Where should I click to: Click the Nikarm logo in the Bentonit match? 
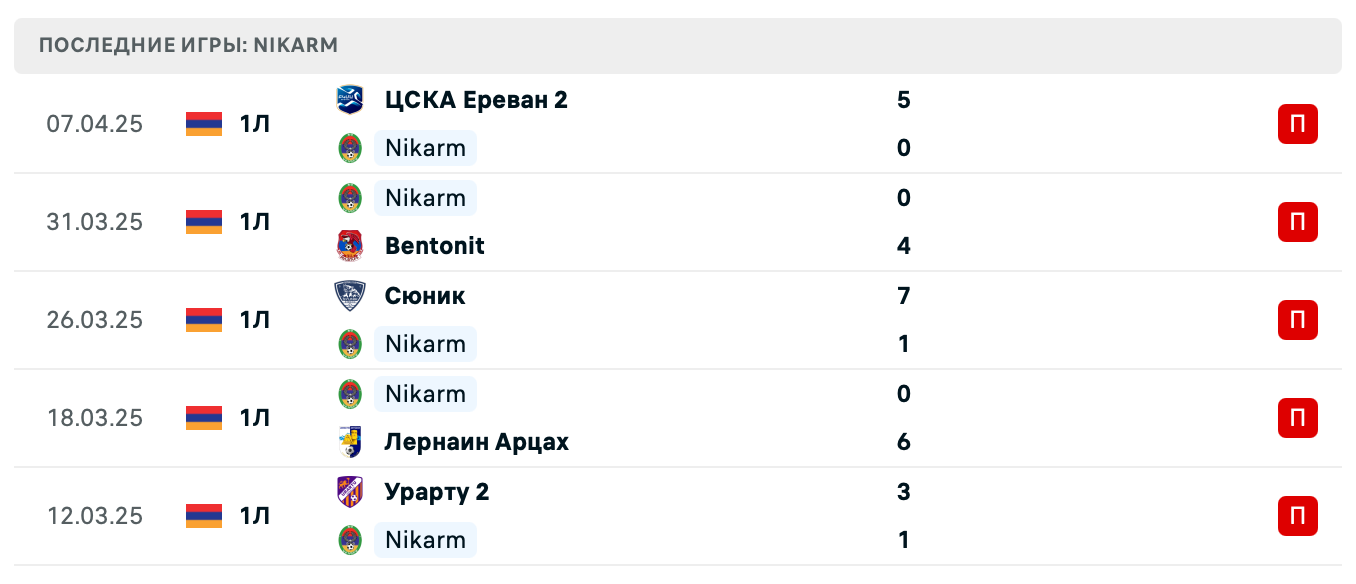coord(351,197)
